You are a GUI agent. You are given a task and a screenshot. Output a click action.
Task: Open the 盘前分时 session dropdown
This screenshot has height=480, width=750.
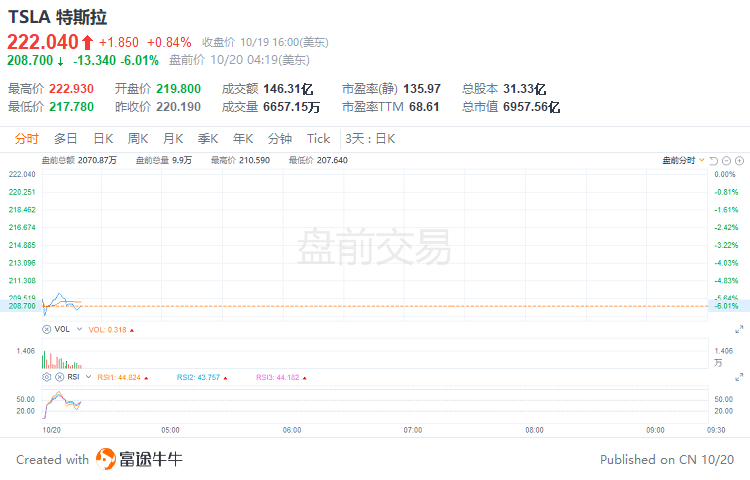click(683, 160)
